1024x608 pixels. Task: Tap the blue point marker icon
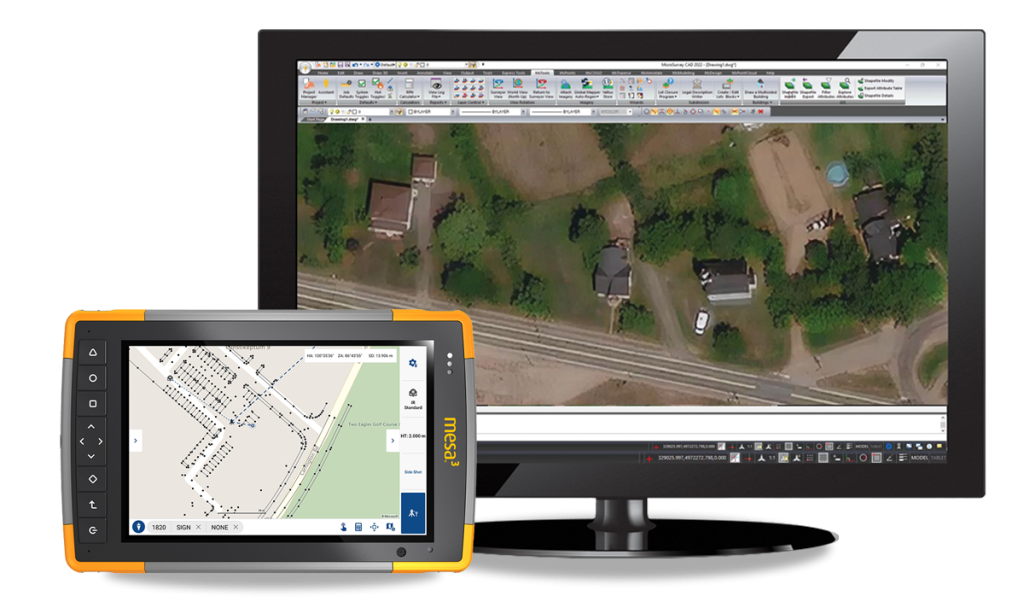139,526
